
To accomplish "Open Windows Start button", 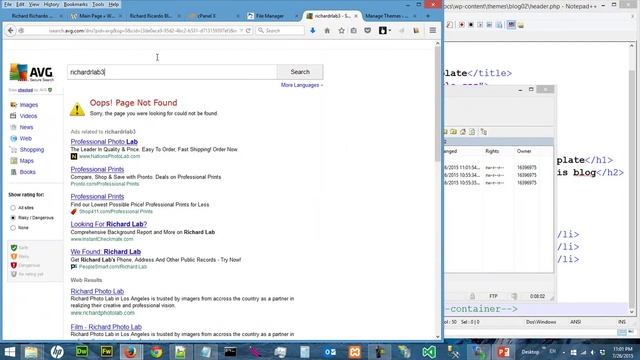I will pyautogui.click(x=9, y=352).
